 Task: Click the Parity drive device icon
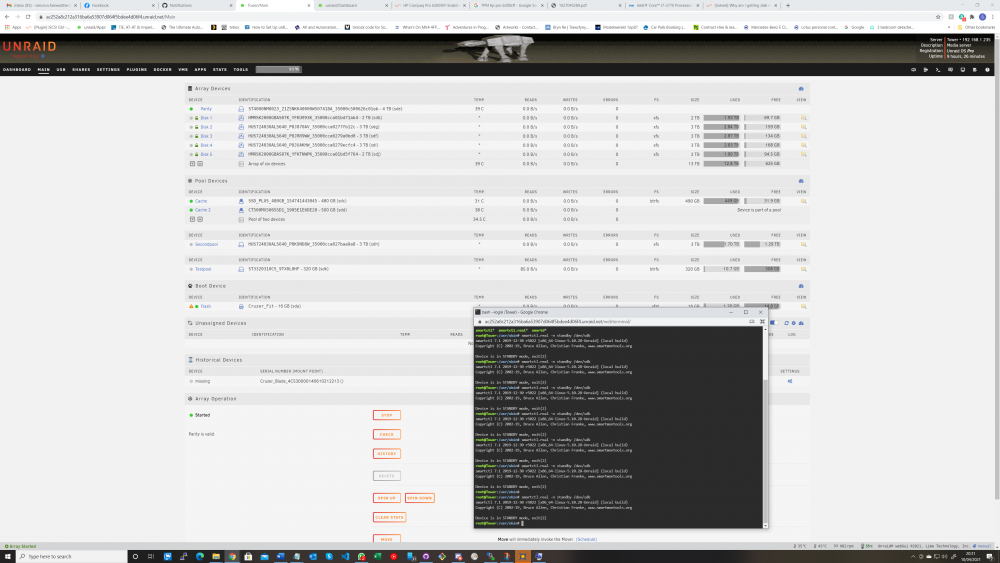241,109
